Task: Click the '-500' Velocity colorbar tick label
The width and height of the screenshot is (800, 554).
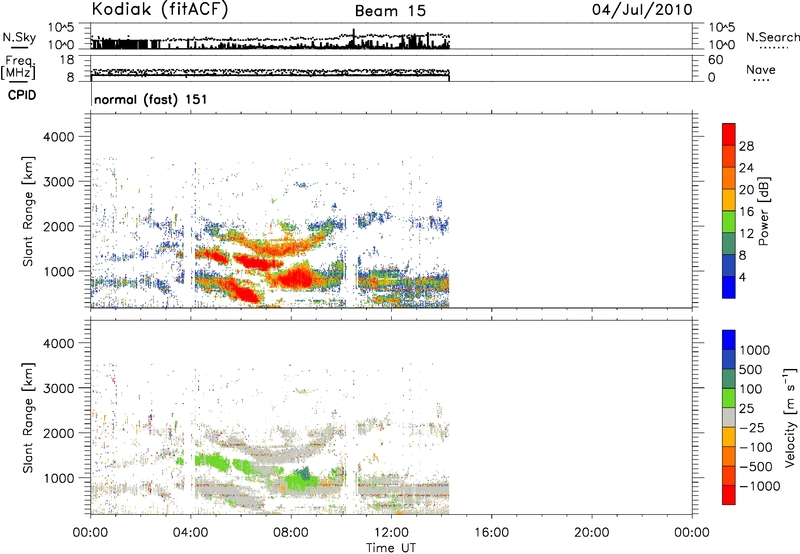Action: (x=756, y=467)
